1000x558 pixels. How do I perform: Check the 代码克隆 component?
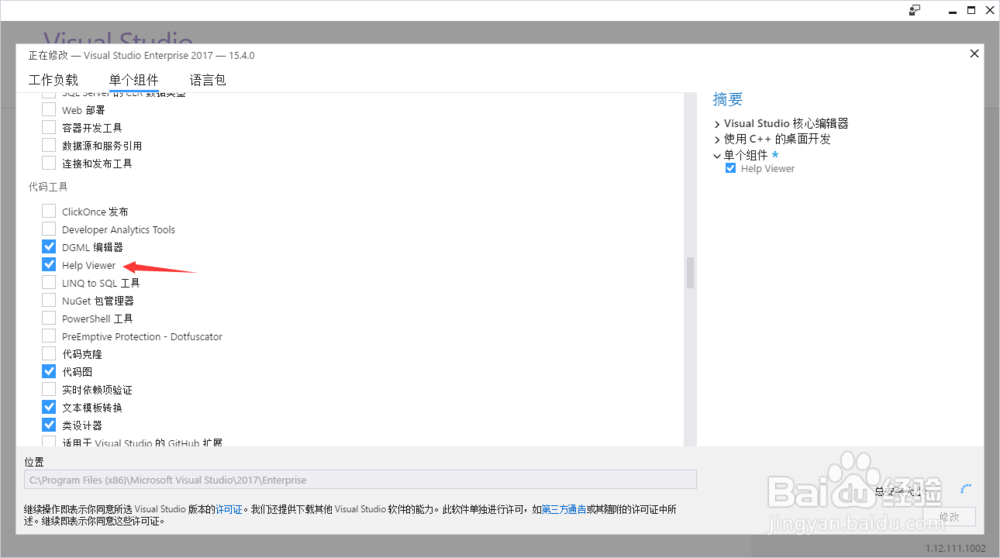(x=49, y=354)
